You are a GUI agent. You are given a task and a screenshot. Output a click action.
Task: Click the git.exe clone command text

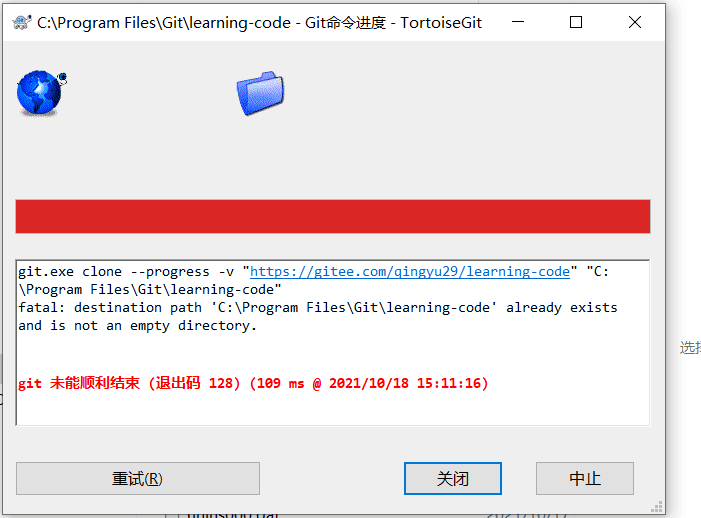tap(126, 272)
